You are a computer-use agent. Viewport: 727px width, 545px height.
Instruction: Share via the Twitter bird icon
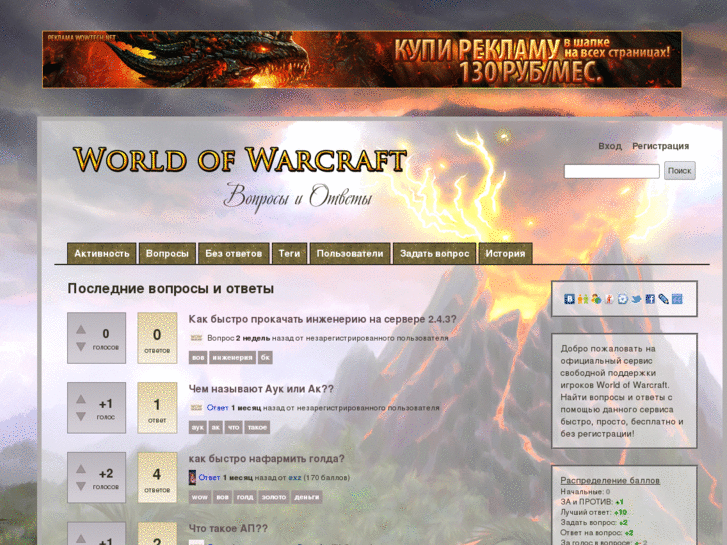click(x=637, y=299)
